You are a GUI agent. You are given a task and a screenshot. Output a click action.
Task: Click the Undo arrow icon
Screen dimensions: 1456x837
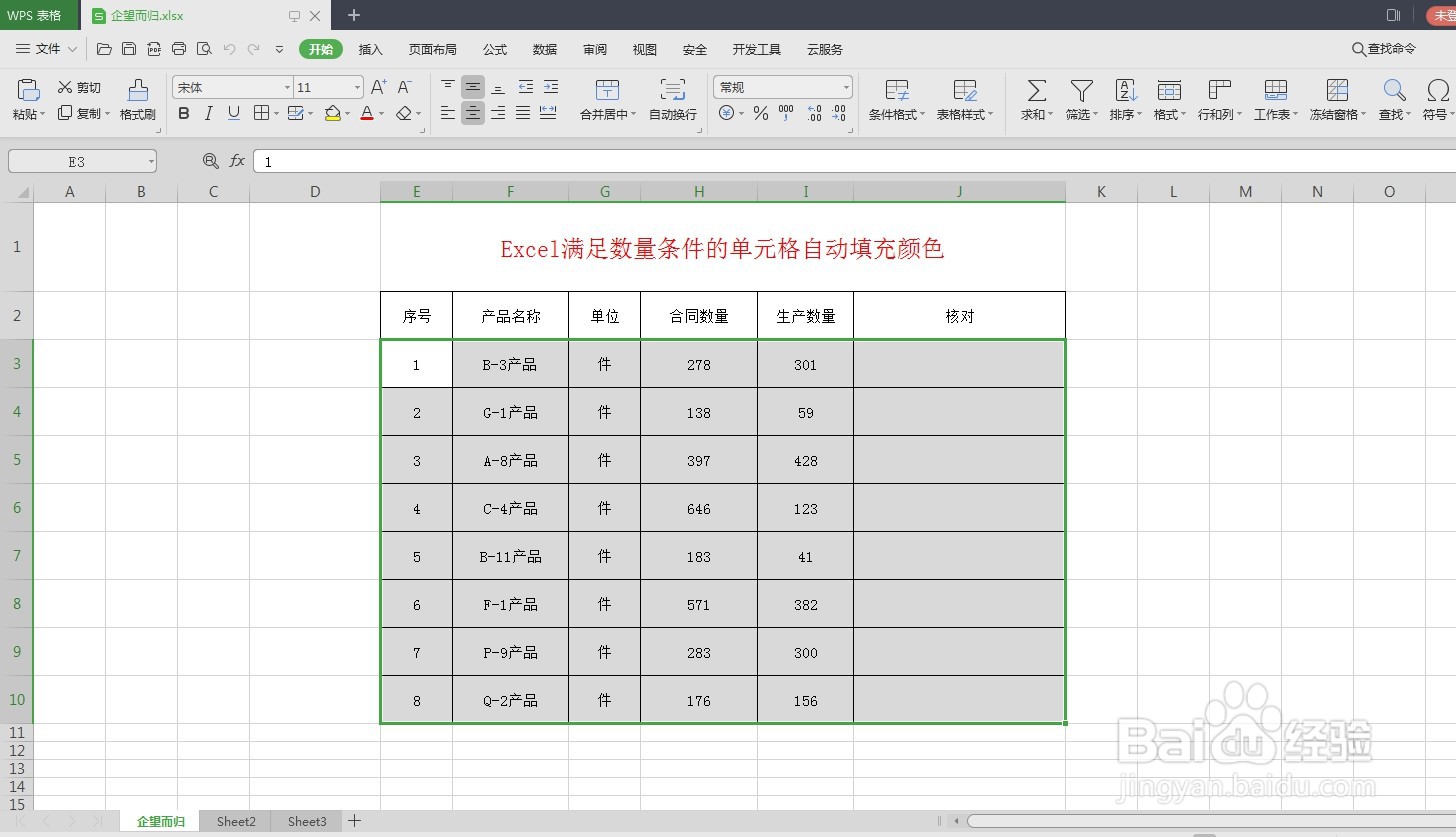(229, 49)
